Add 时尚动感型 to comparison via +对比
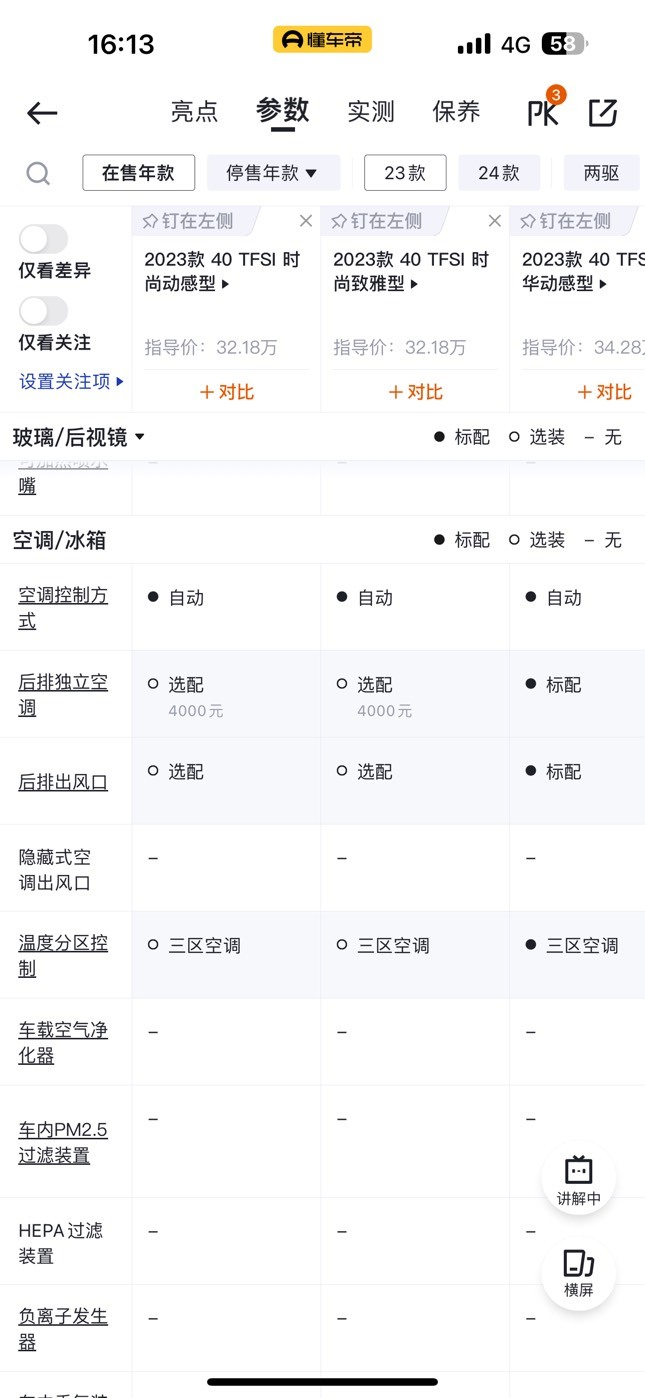Screen dimensions: 645x1398 pyautogui.click(x=227, y=392)
